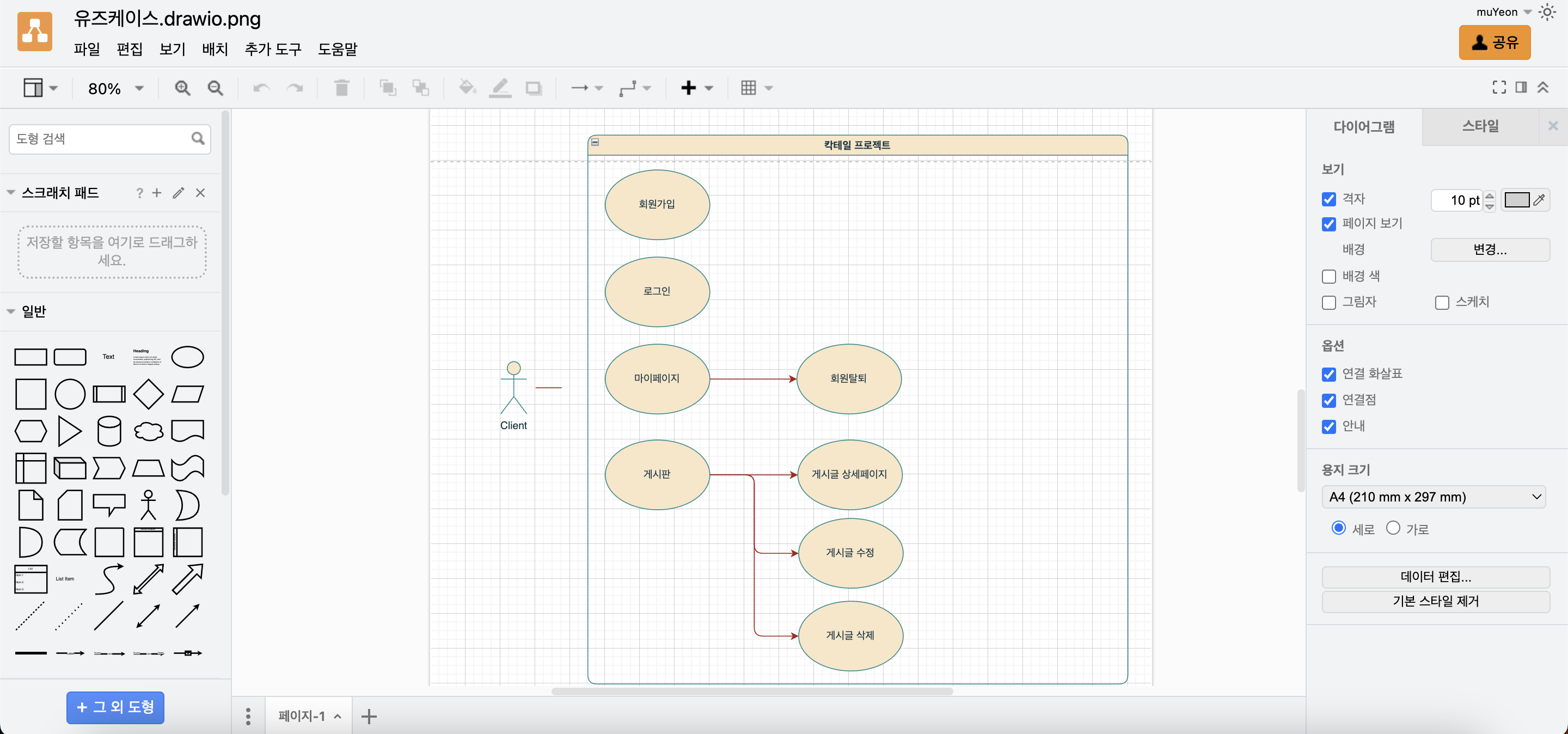Image resolution: width=1568 pixels, height=734 pixels.
Task: Collapse the toolbar with double-chevron icon
Action: [x=1543, y=88]
